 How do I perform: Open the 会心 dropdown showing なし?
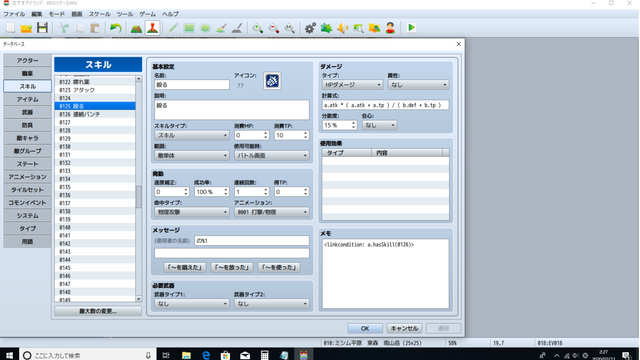click(379, 125)
